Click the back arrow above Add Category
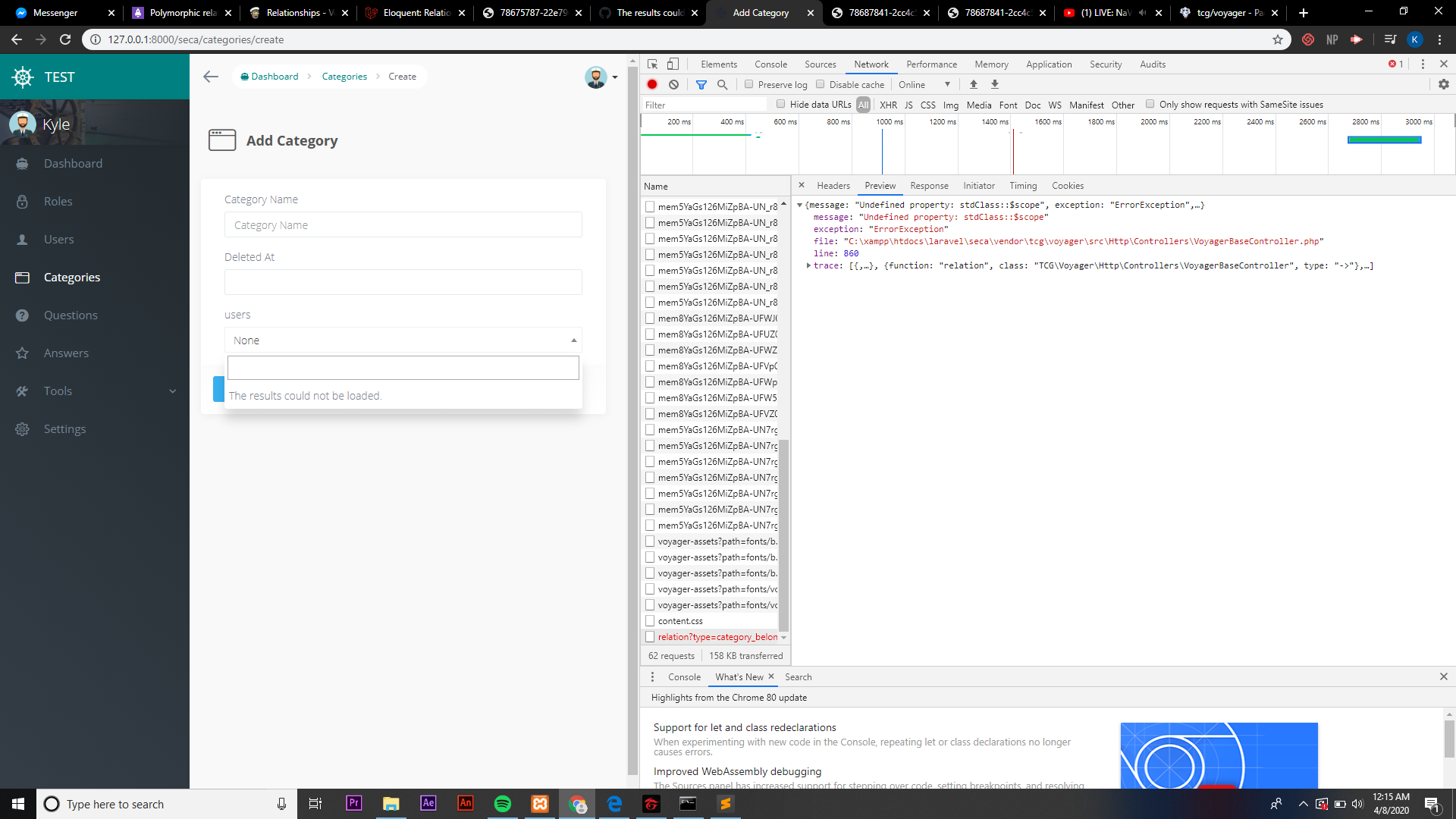Viewport: 1456px width, 819px height. point(210,76)
